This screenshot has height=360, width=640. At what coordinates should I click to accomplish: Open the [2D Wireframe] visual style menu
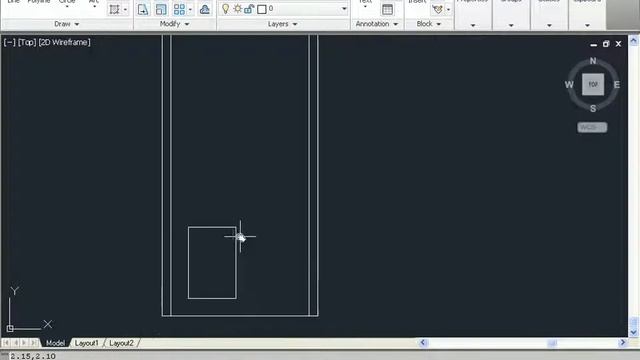coord(64,42)
